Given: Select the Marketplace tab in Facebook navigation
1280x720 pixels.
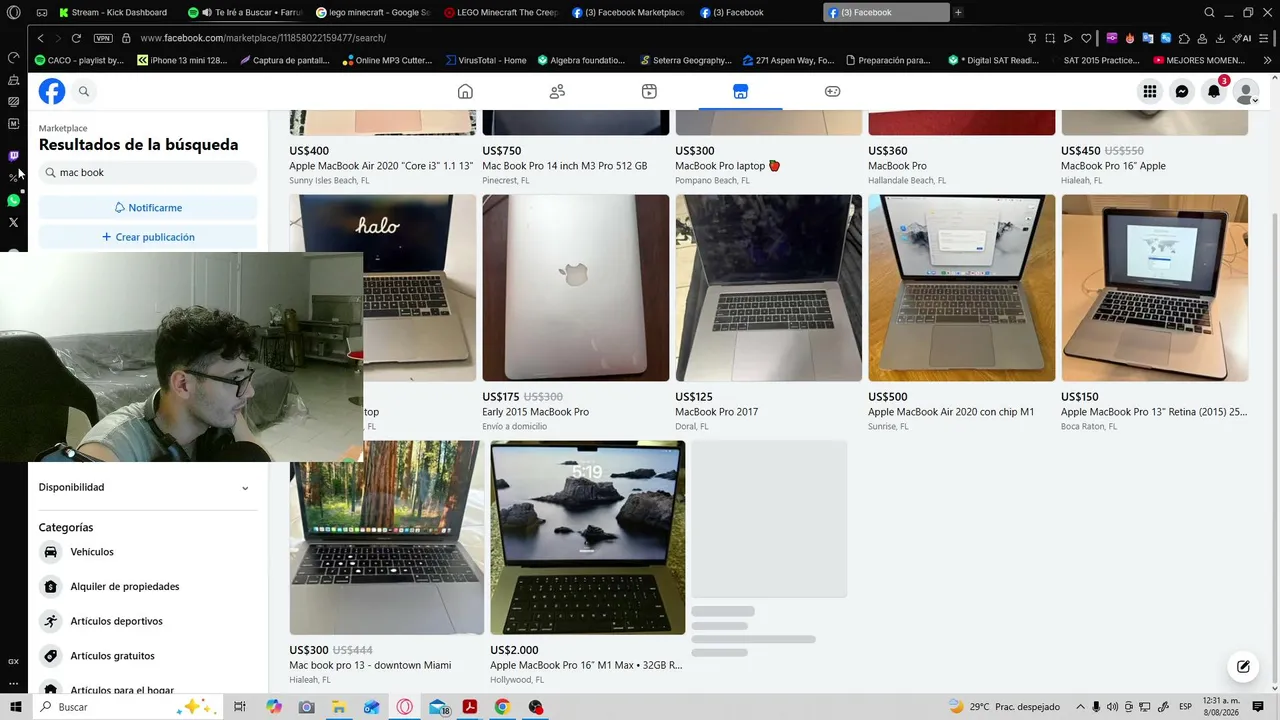Looking at the screenshot, I should point(740,91).
